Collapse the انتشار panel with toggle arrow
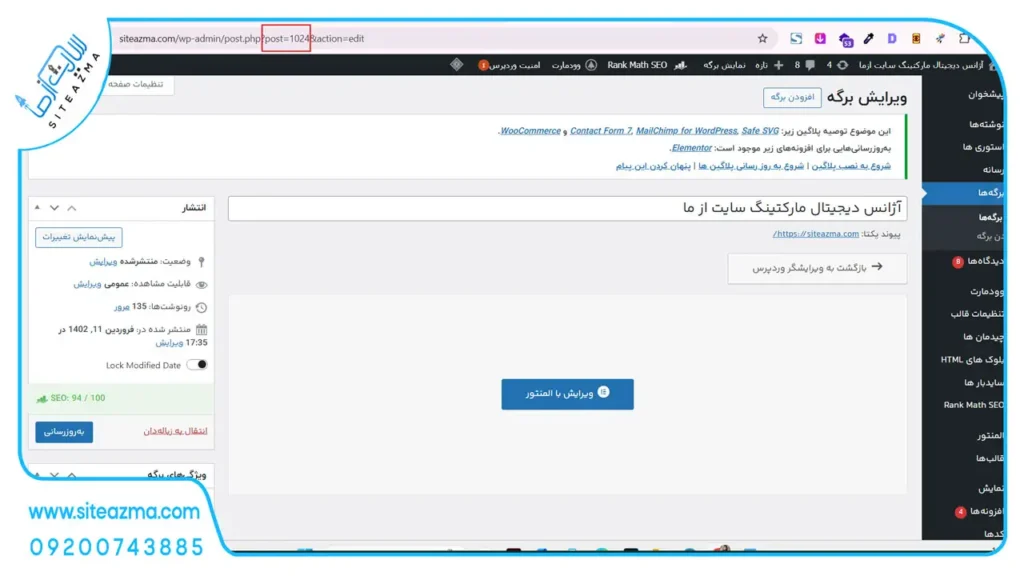The image size is (1024, 576). (72, 208)
